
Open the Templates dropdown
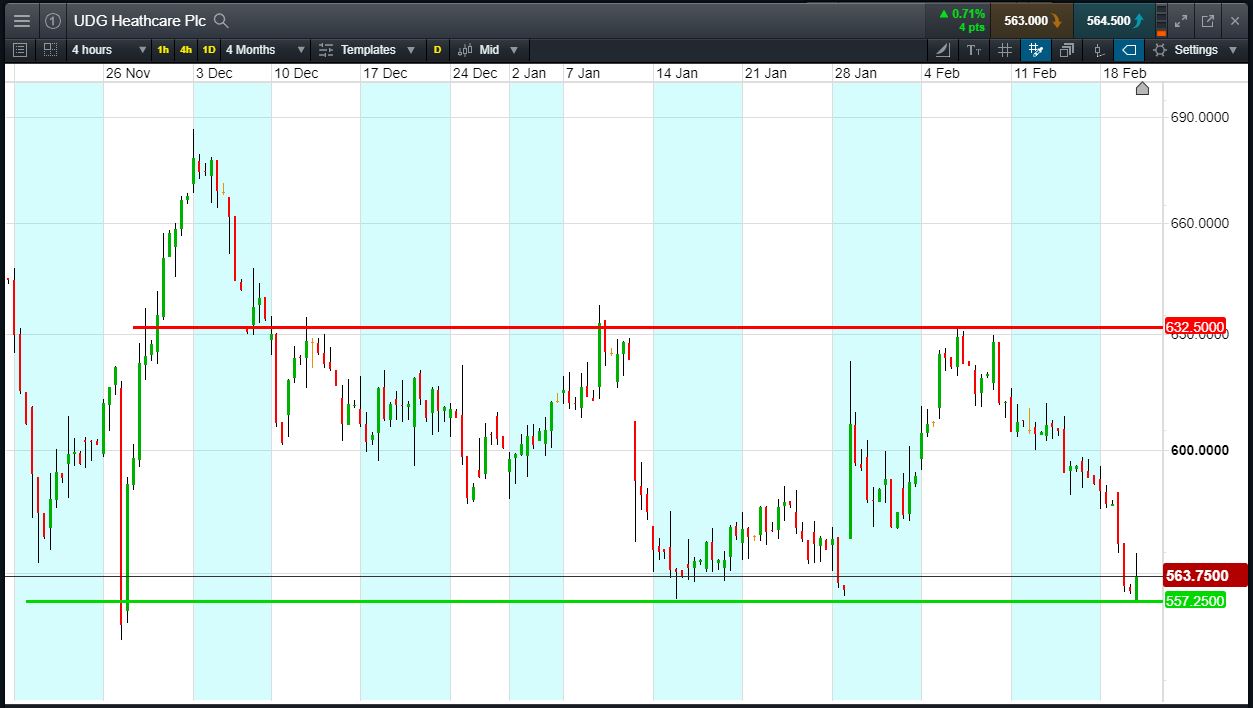[377, 49]
